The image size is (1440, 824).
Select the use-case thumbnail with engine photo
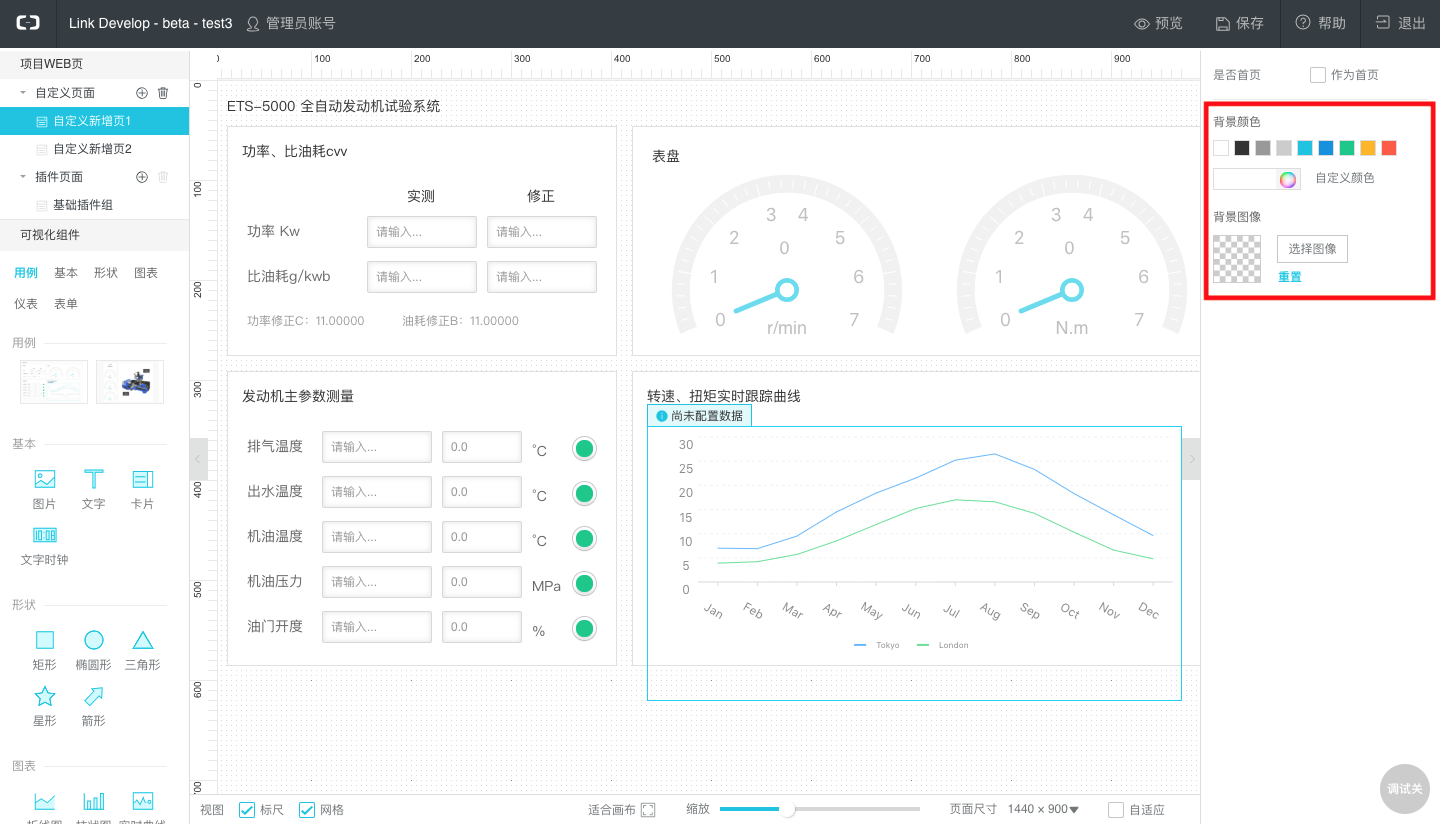point(130,382)
